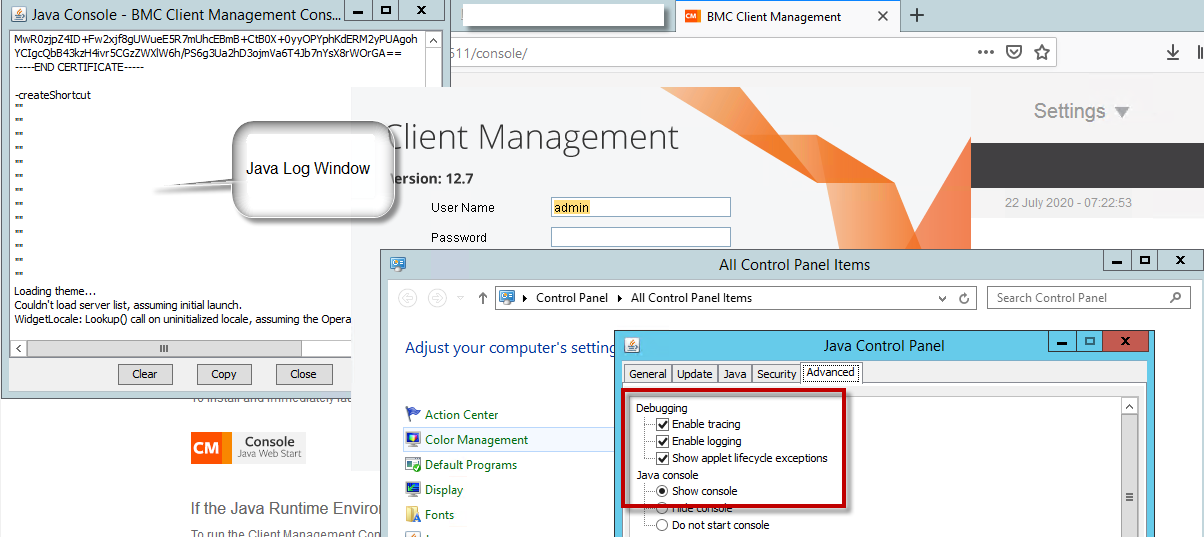Refresh the Control Panel address bar

[964, 298]
